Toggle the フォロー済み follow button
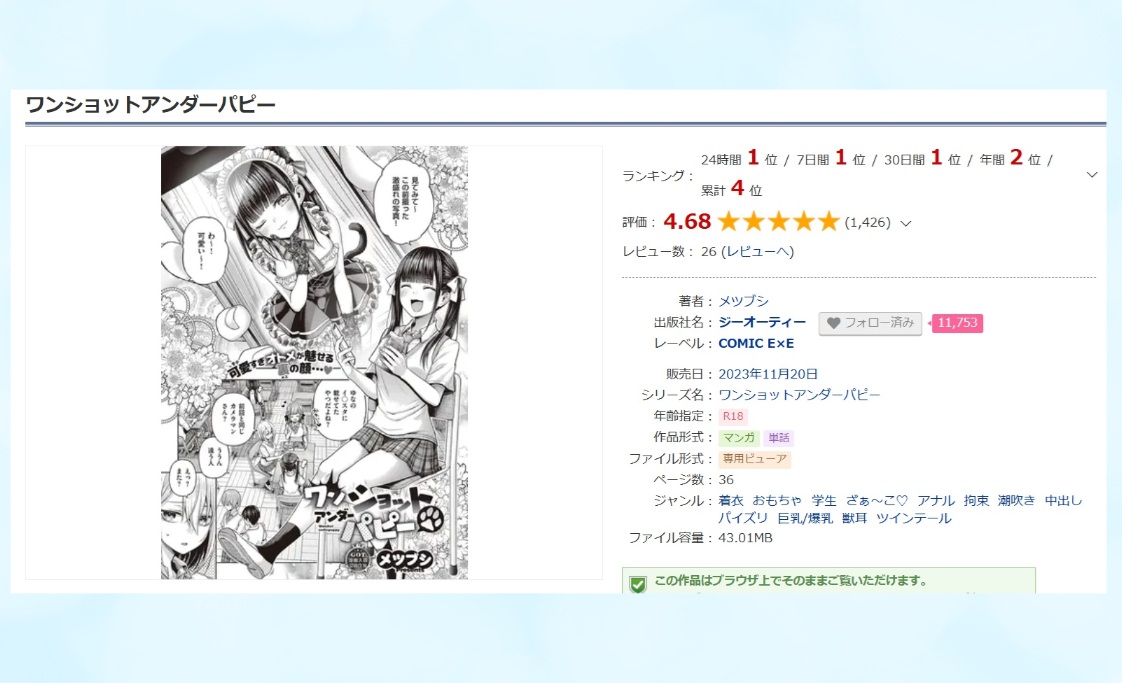 pyautogui.click(x=870, y=323)
